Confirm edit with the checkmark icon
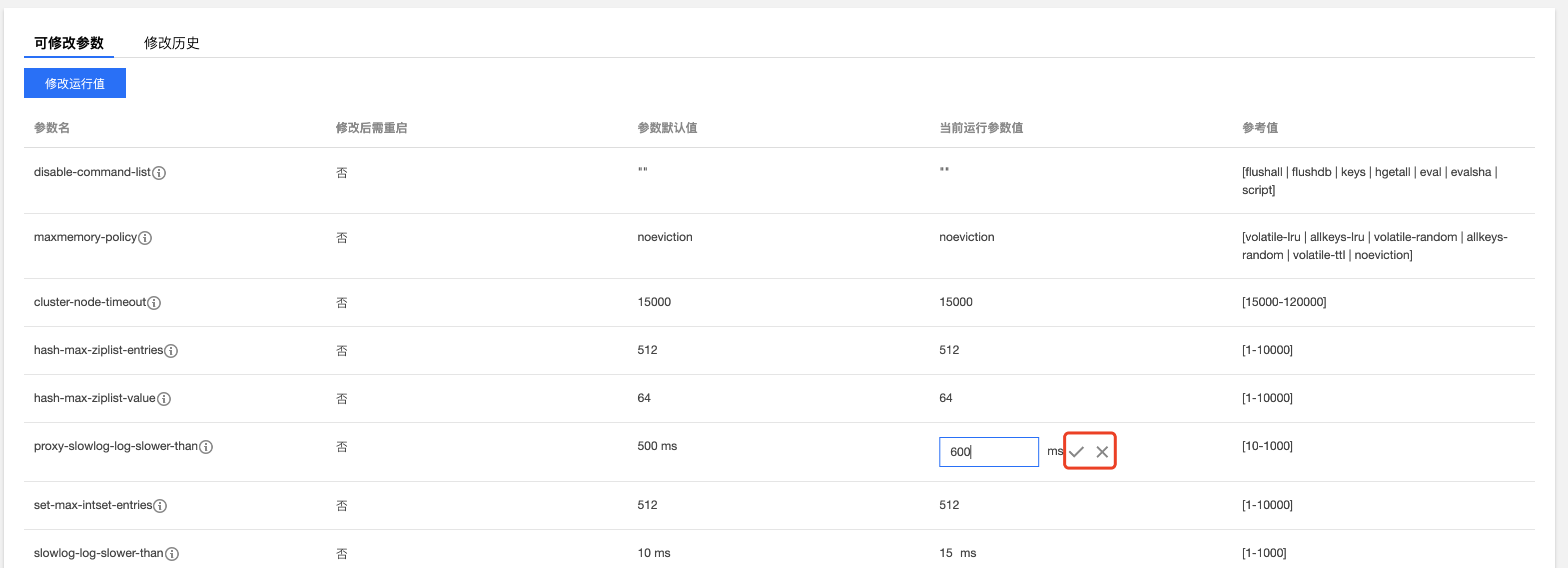The image size is (1568, 568). point(1076,451)
